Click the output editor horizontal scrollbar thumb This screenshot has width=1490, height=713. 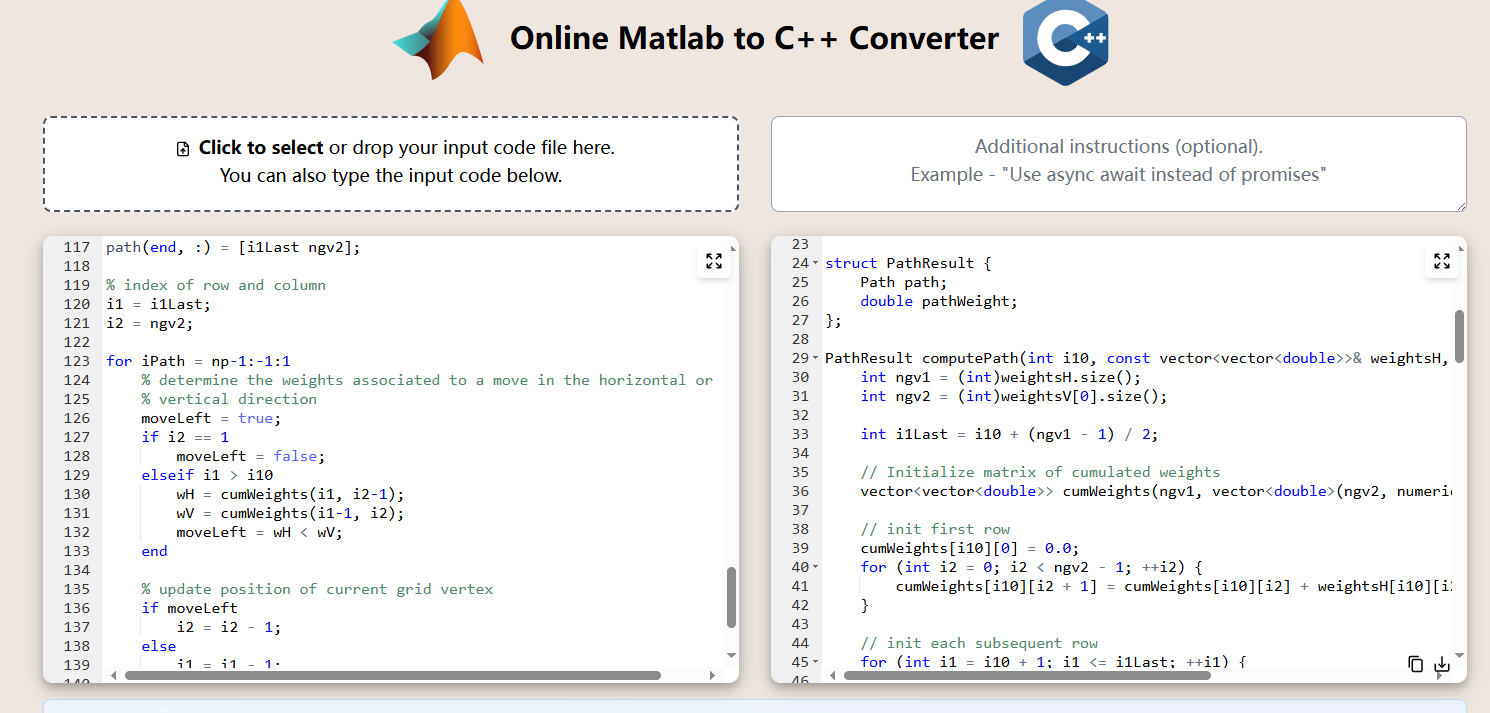1026,676
